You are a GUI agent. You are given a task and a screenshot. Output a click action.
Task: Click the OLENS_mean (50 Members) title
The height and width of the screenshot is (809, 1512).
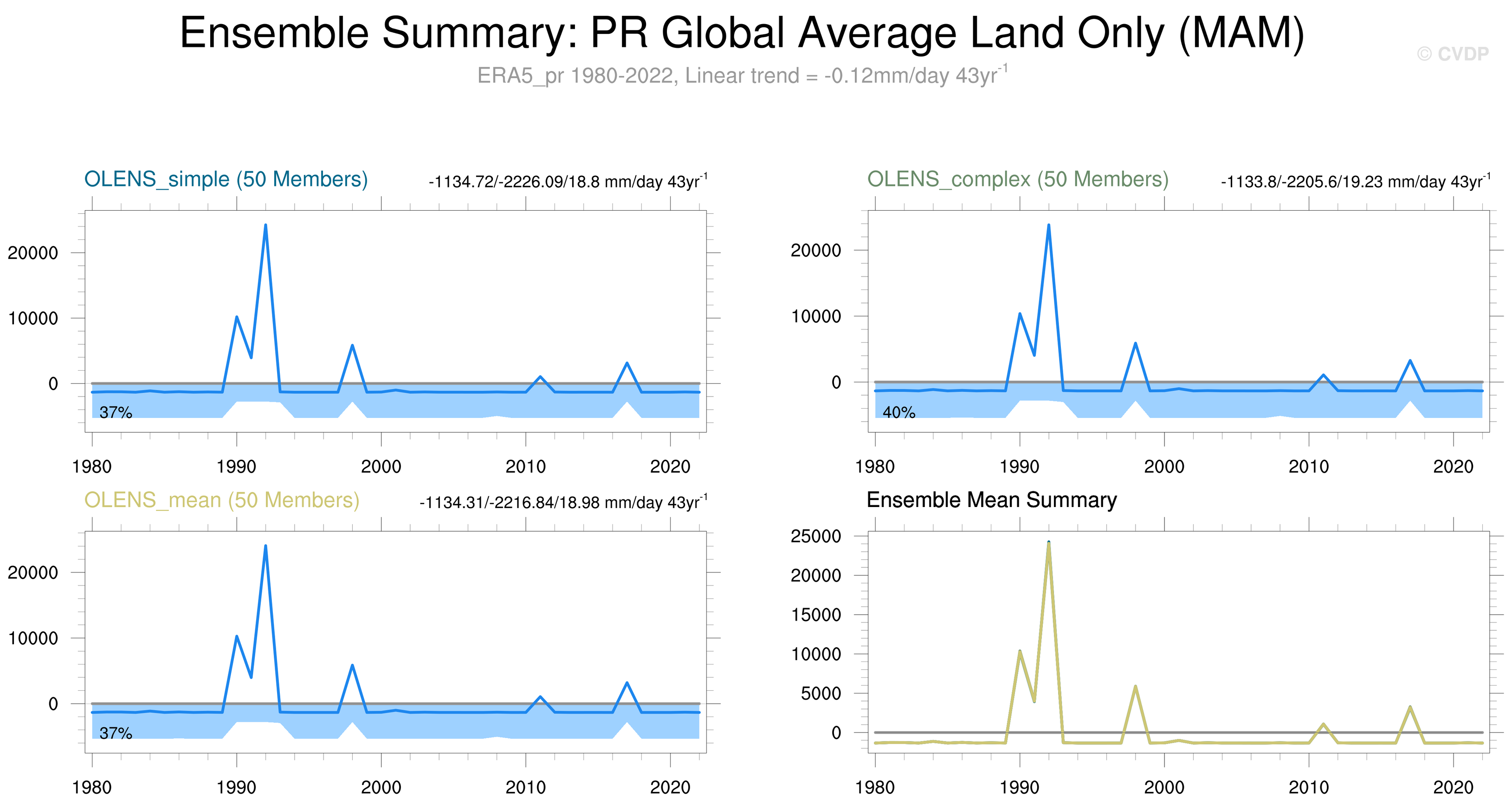(x=221, y=500)
